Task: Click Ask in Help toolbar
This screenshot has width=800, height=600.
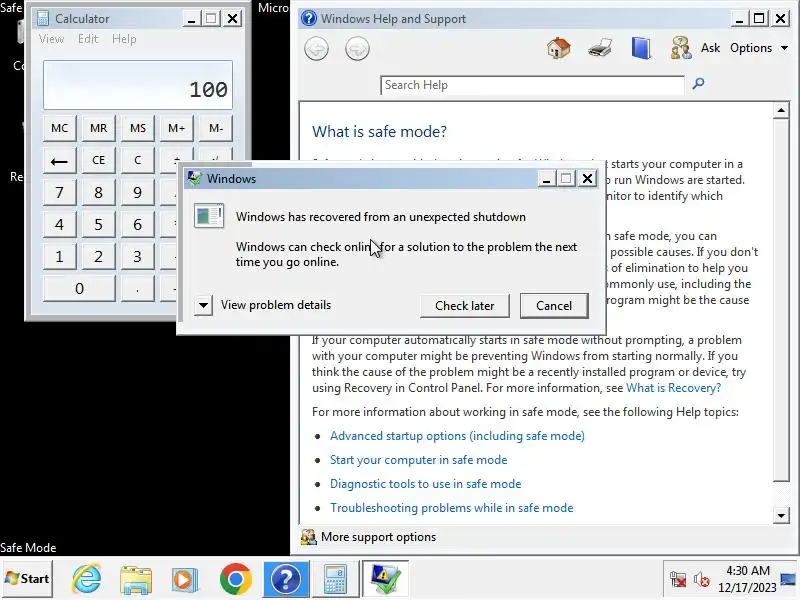Action: (710, 48)
